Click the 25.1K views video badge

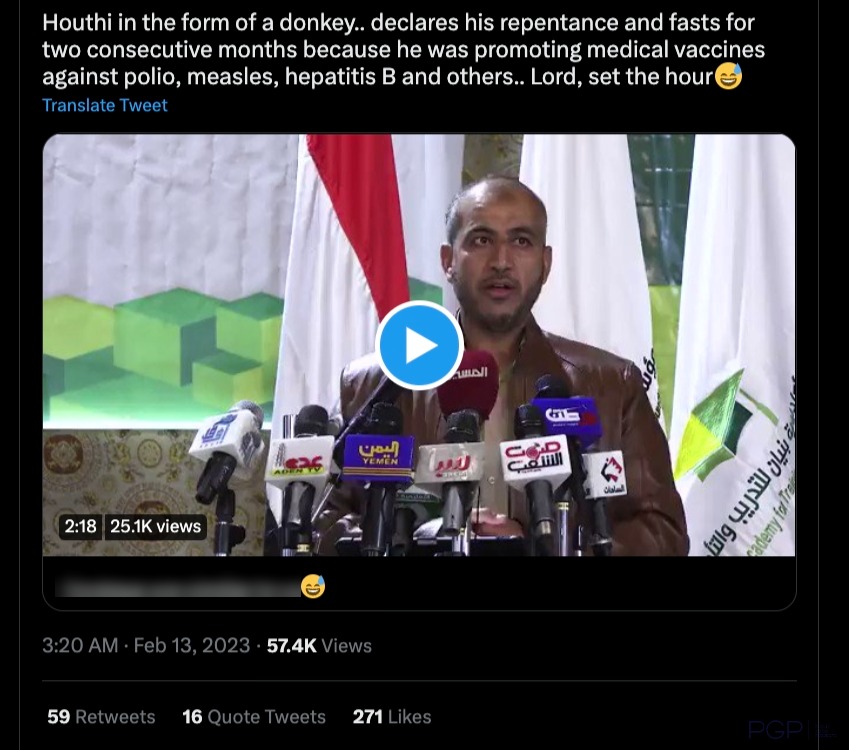click(155, 526)
